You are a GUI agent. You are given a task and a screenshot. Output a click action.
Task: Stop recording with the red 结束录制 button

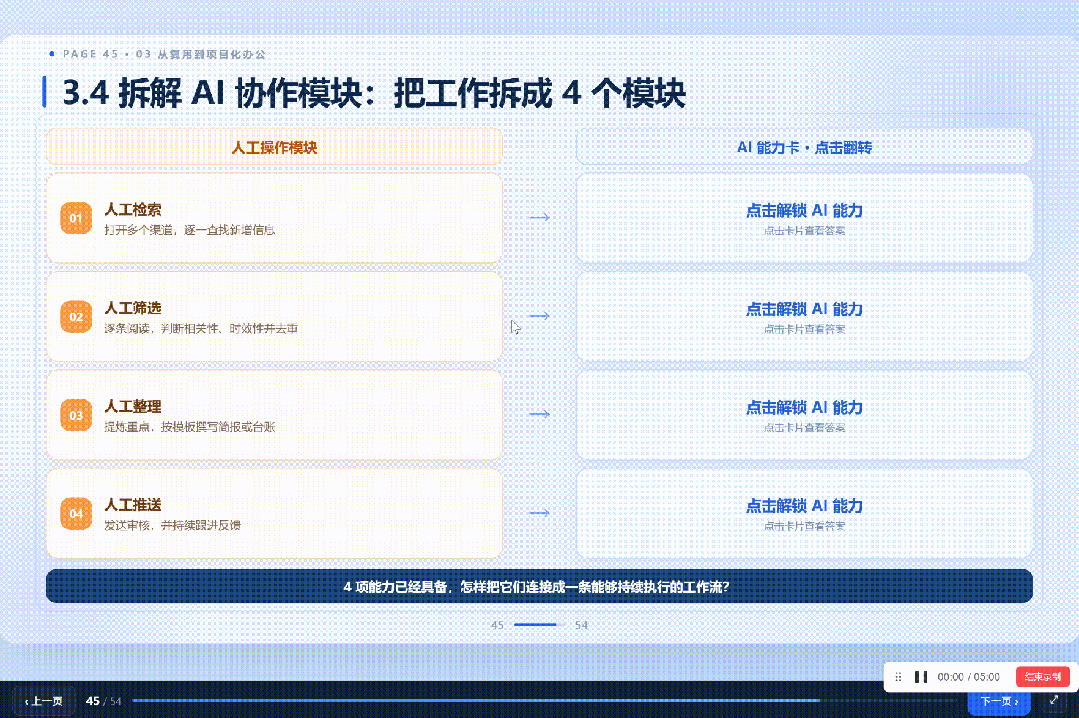pos(1043,677)
